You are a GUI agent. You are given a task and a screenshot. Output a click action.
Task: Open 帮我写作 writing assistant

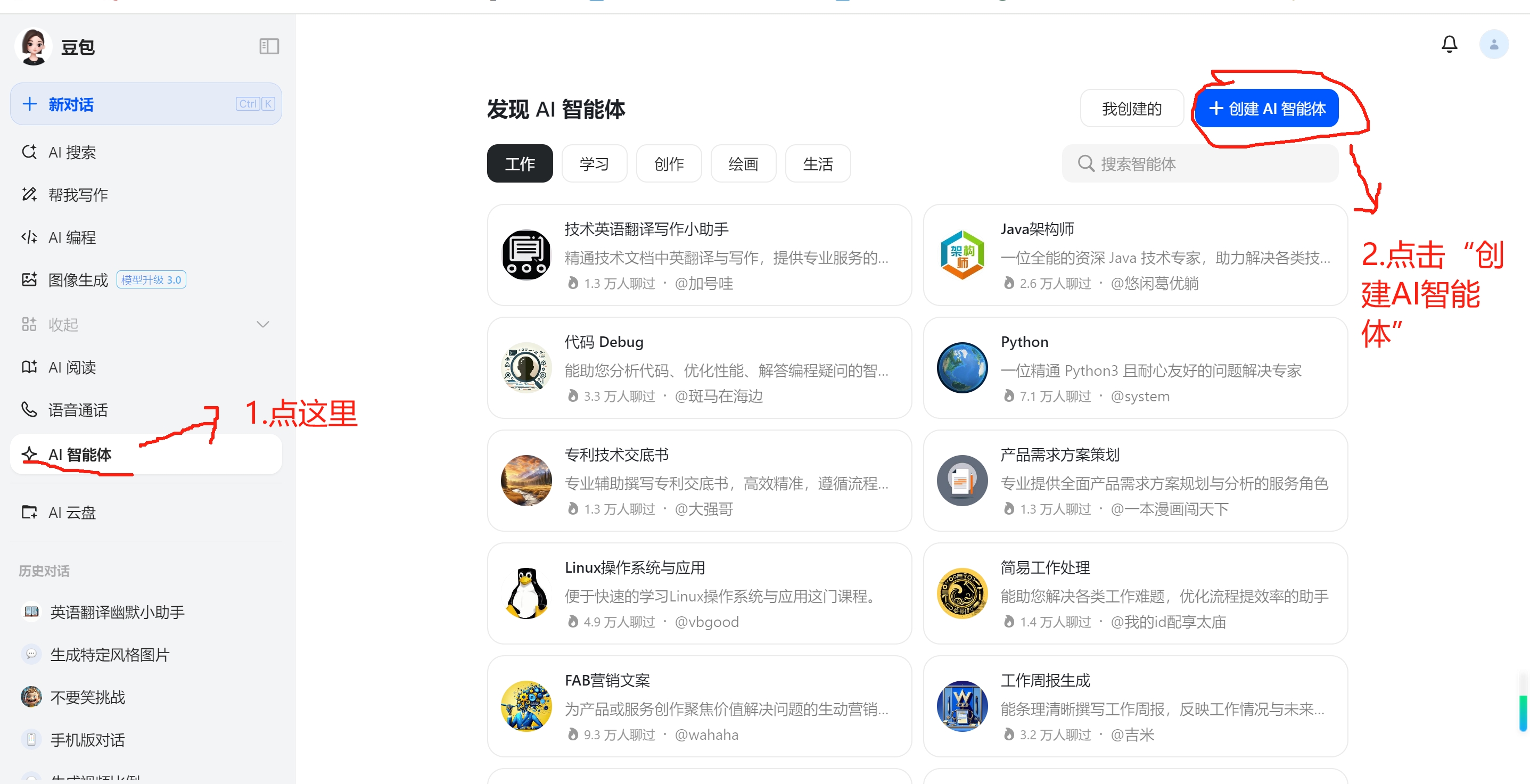coord(77,195)
